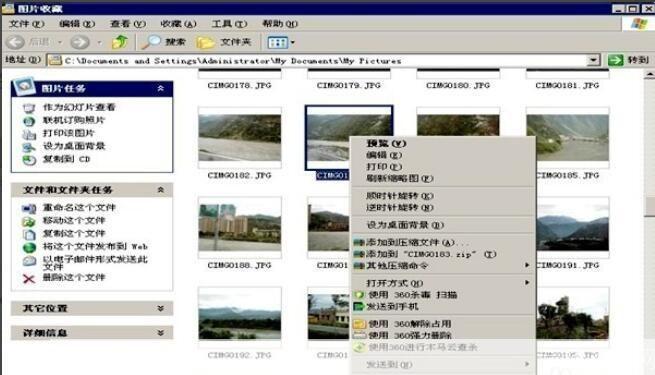The width and height of the screenshot is (655, 375).
Task: Expand 打开方式(H) submenu
Action: pos(443,283)
